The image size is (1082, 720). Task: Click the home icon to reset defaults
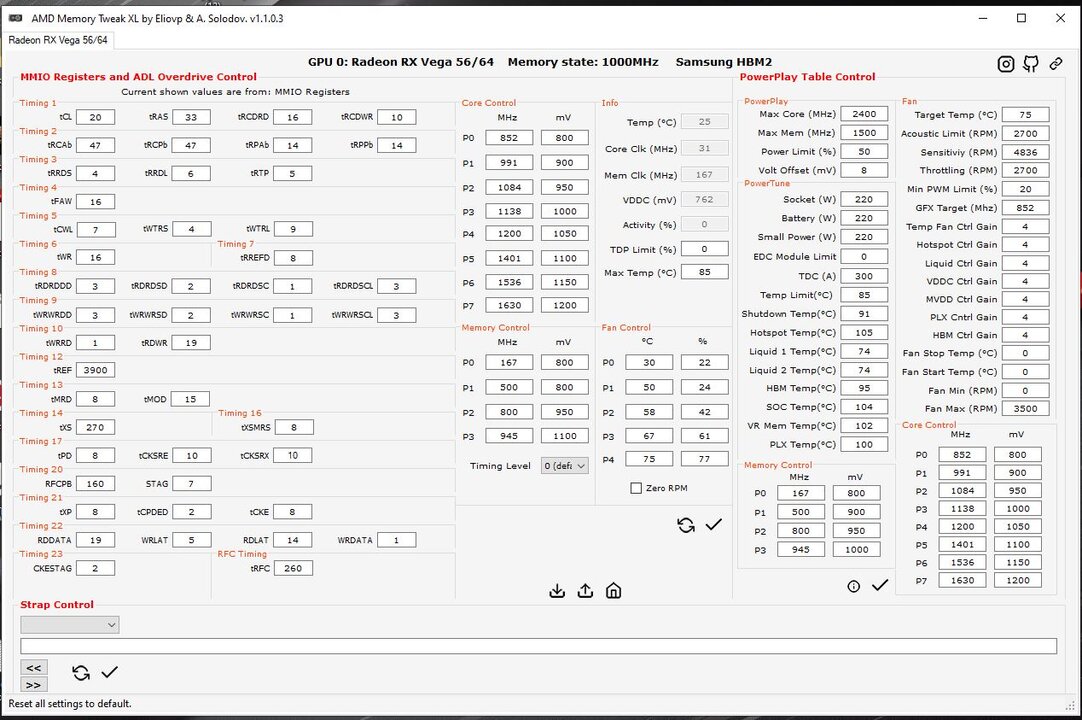pyautogui.click(x=613, y=591)
